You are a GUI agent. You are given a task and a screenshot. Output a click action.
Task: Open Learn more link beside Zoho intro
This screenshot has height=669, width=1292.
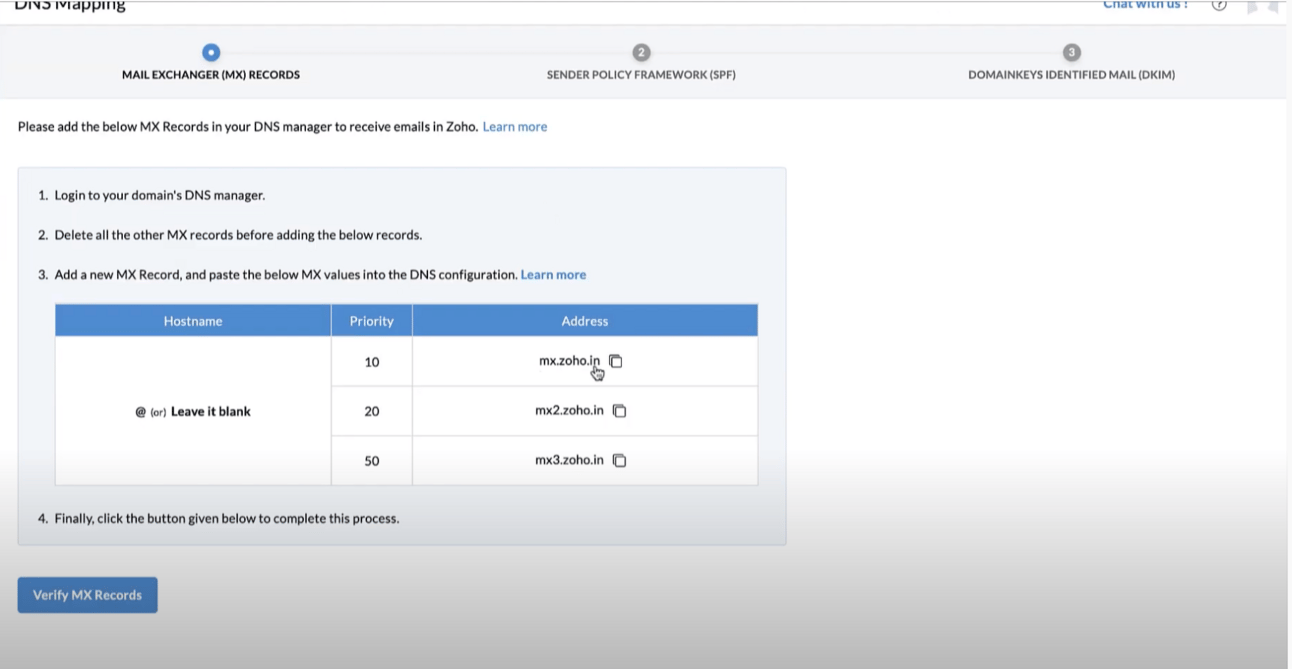[x=515, y=127]
